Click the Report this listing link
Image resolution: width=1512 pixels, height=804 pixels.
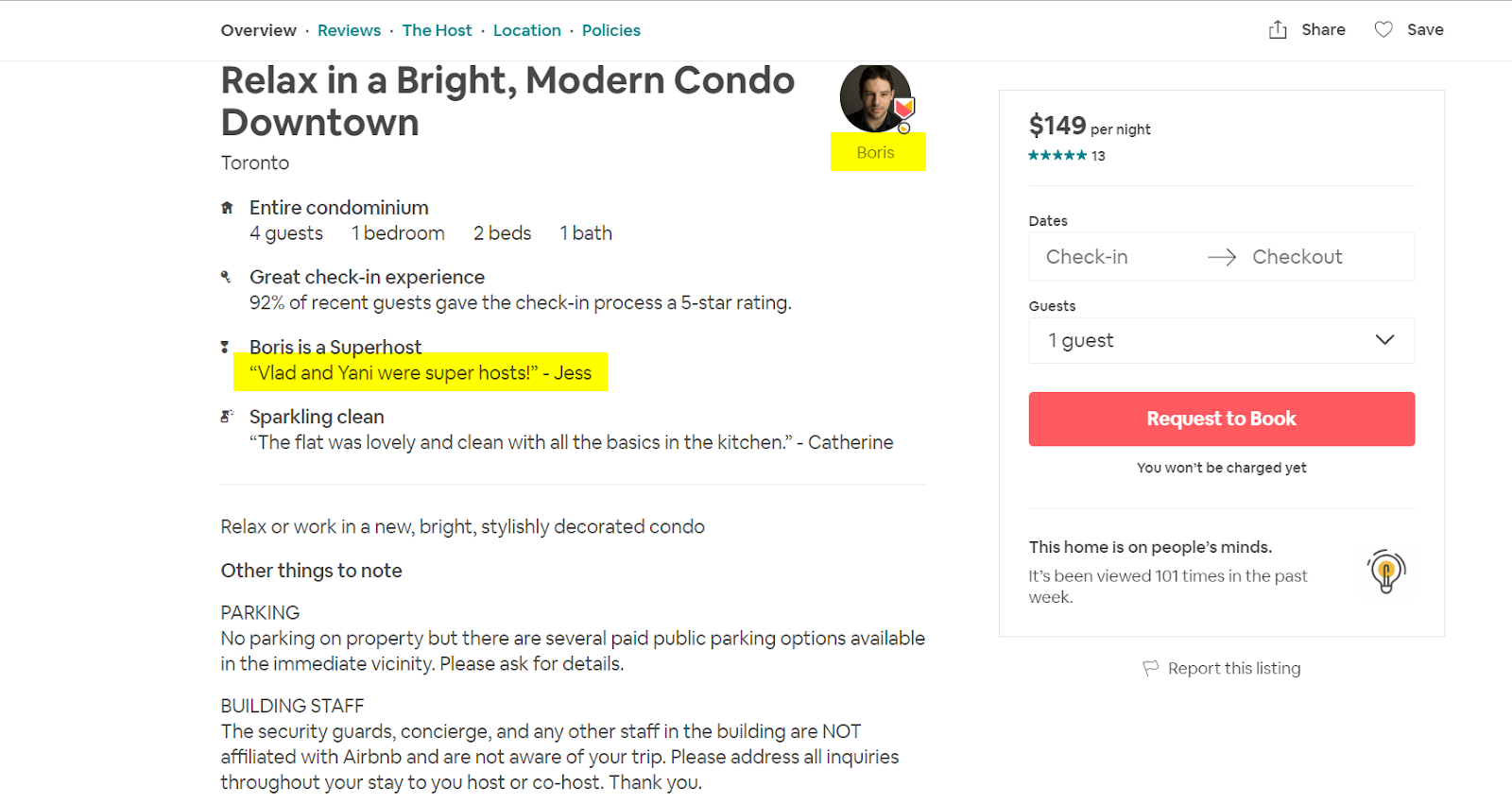[x=1234, y=668]
